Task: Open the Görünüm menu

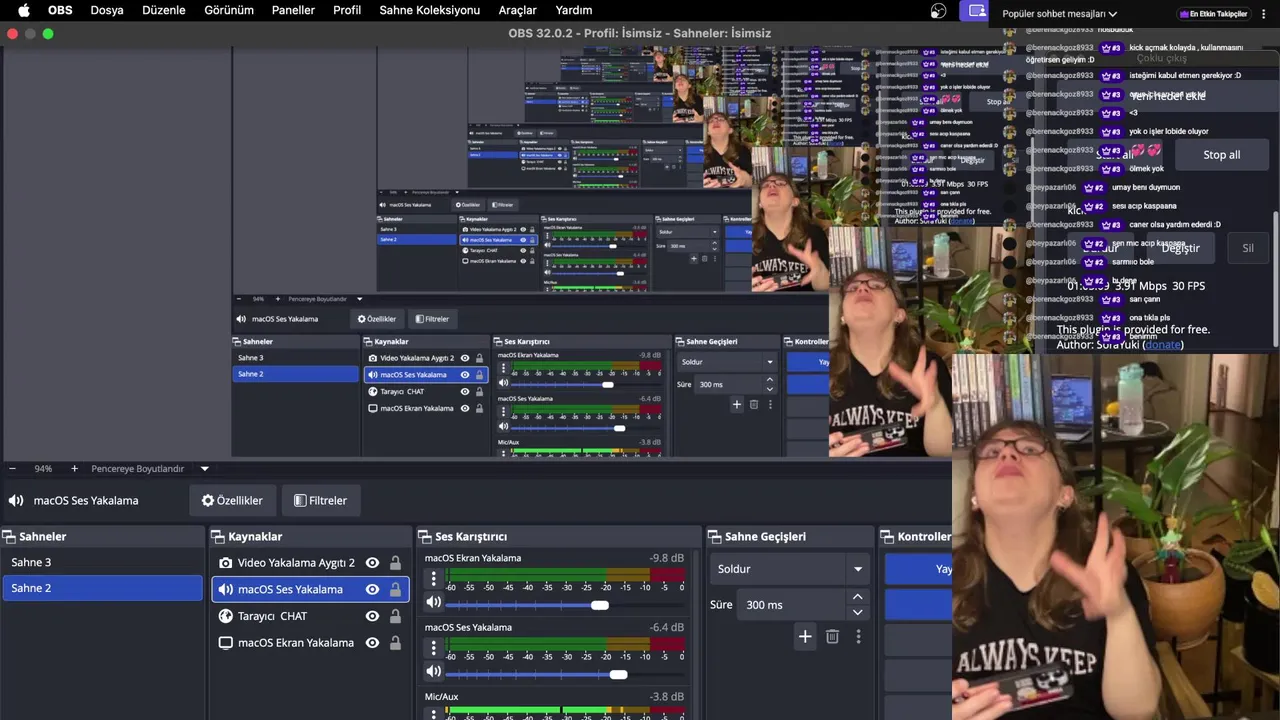Action: coord(229,10)
